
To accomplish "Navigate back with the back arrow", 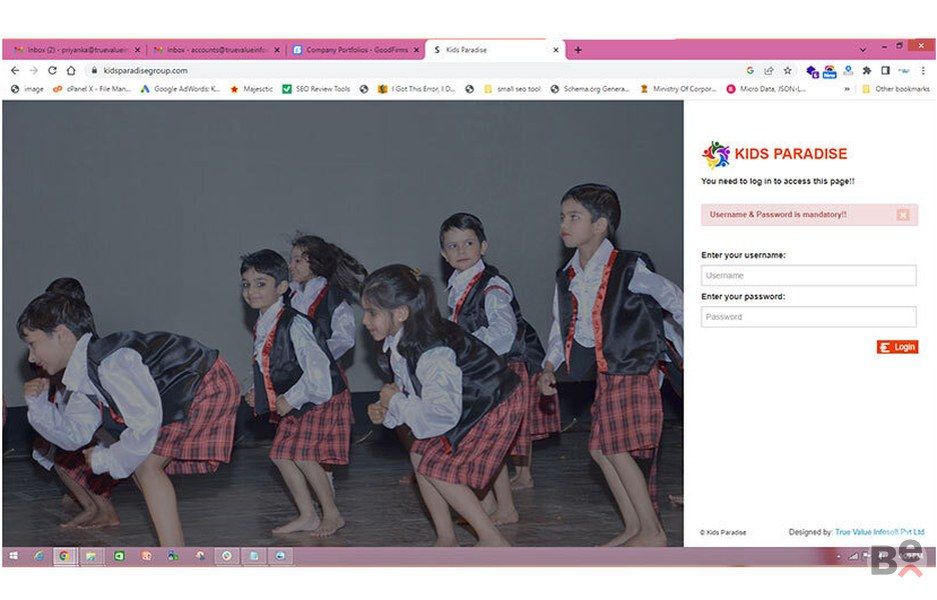I will (15, 71).
